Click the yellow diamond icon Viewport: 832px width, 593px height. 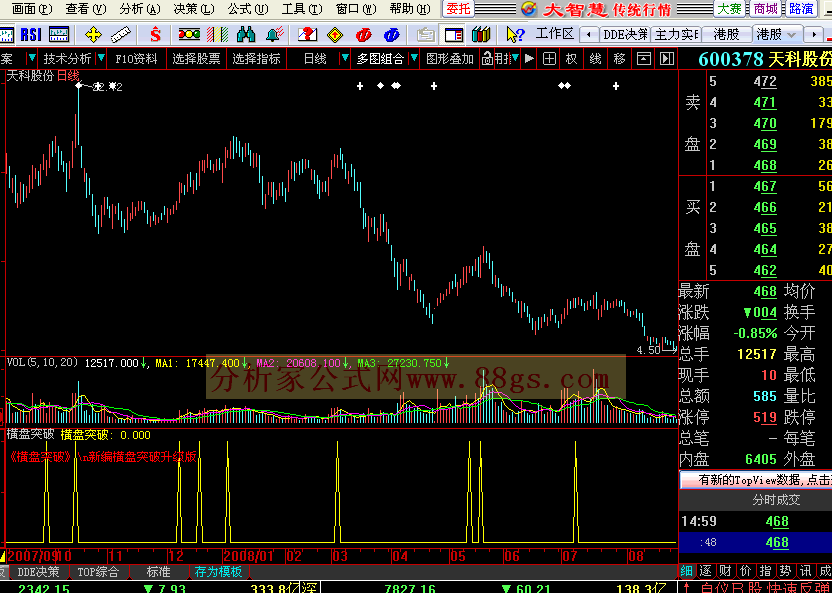click(335, 36)
